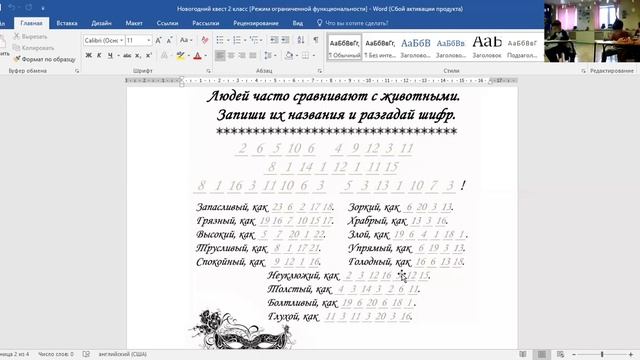Open text effects icon

tap(164, 56)
